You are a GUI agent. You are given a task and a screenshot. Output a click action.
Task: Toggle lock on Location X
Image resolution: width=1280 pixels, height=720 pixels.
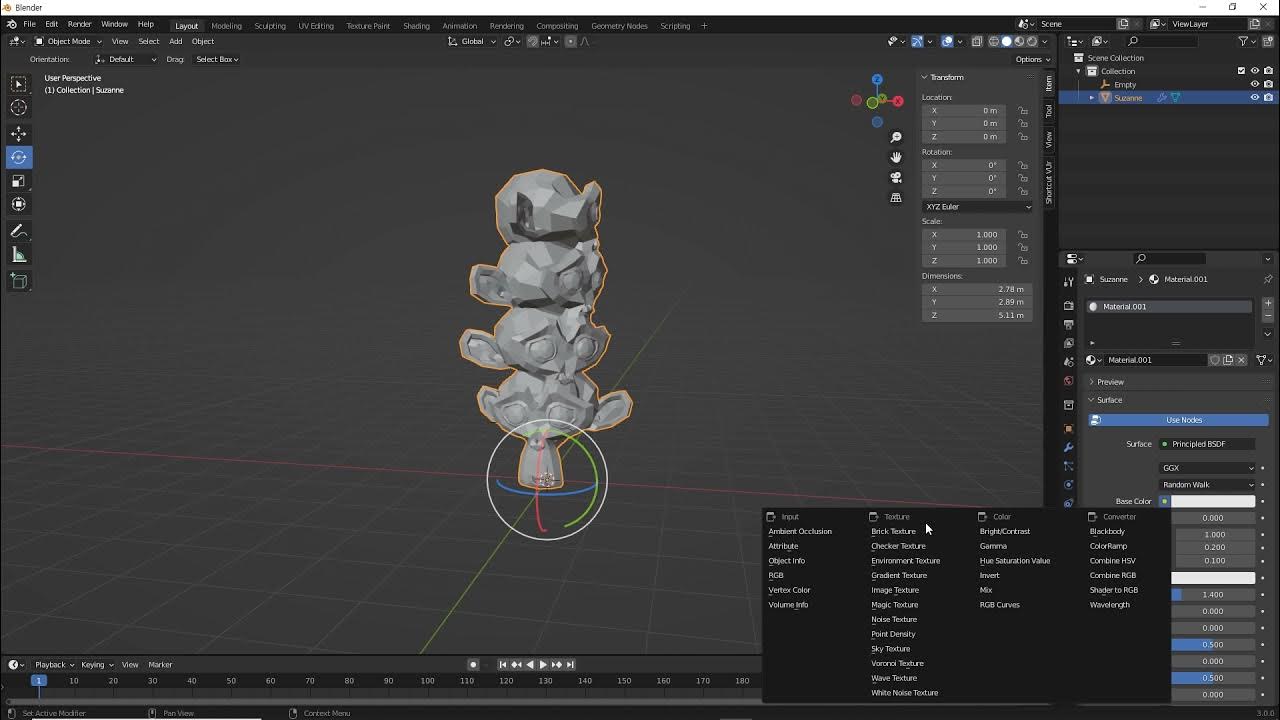tap(1023, 110)
